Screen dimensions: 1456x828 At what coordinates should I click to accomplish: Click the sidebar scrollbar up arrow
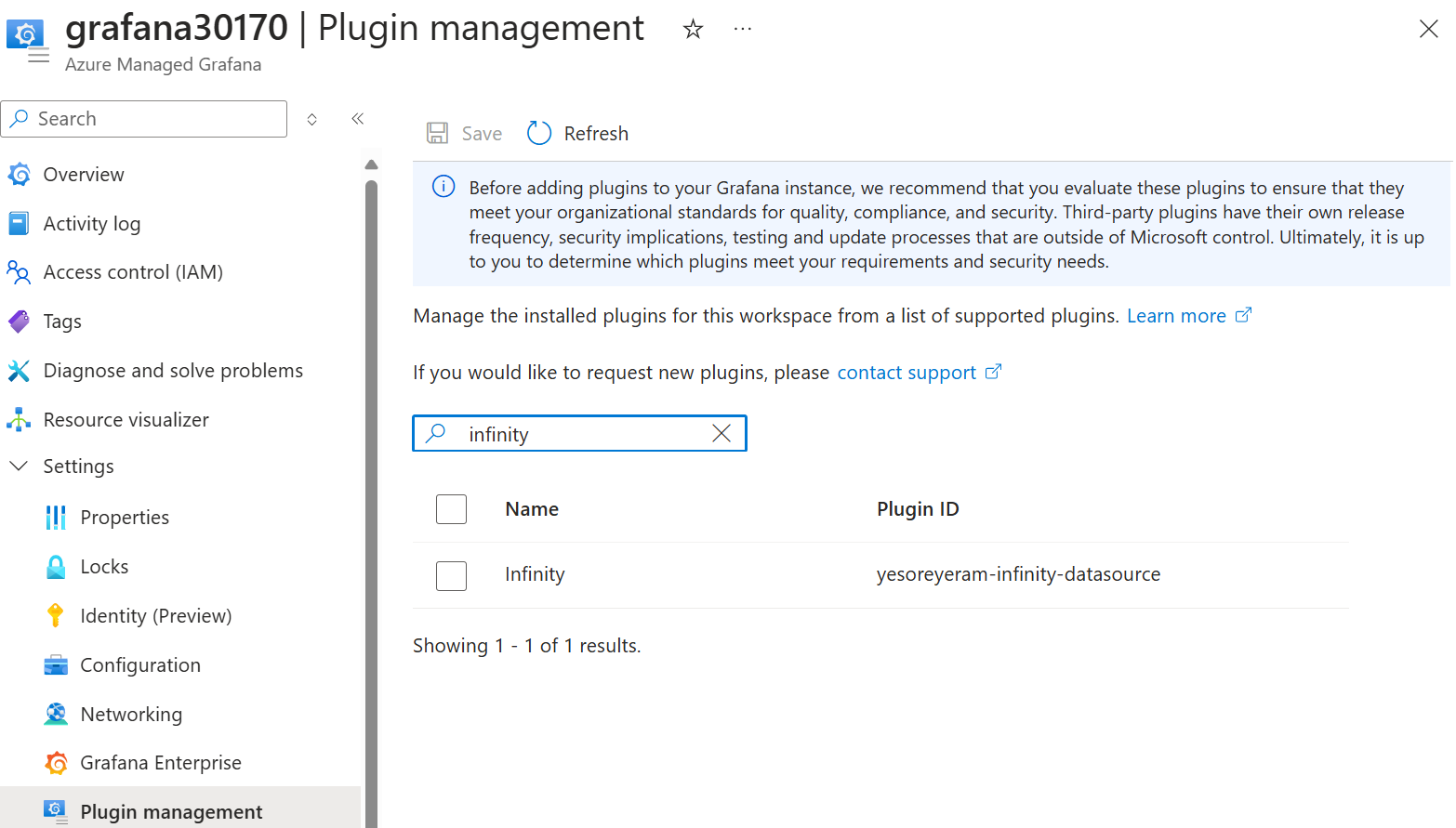point(372,164)
